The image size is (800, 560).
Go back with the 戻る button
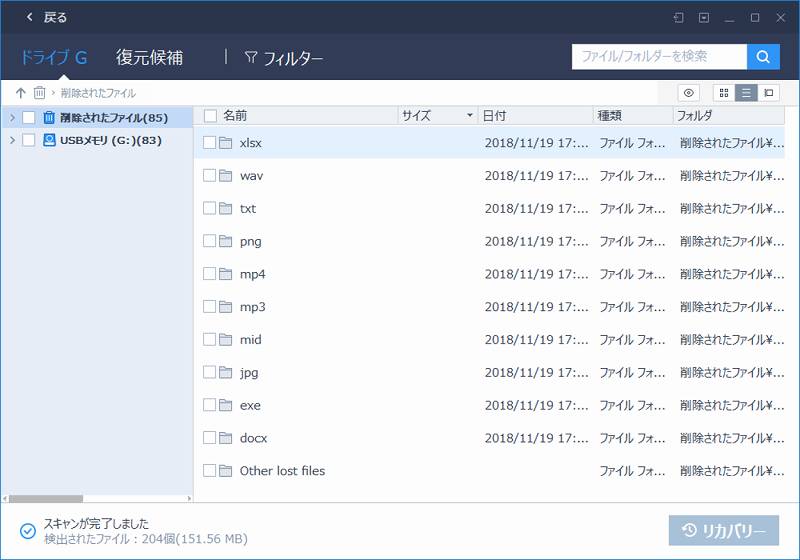[x=46, y=17]
